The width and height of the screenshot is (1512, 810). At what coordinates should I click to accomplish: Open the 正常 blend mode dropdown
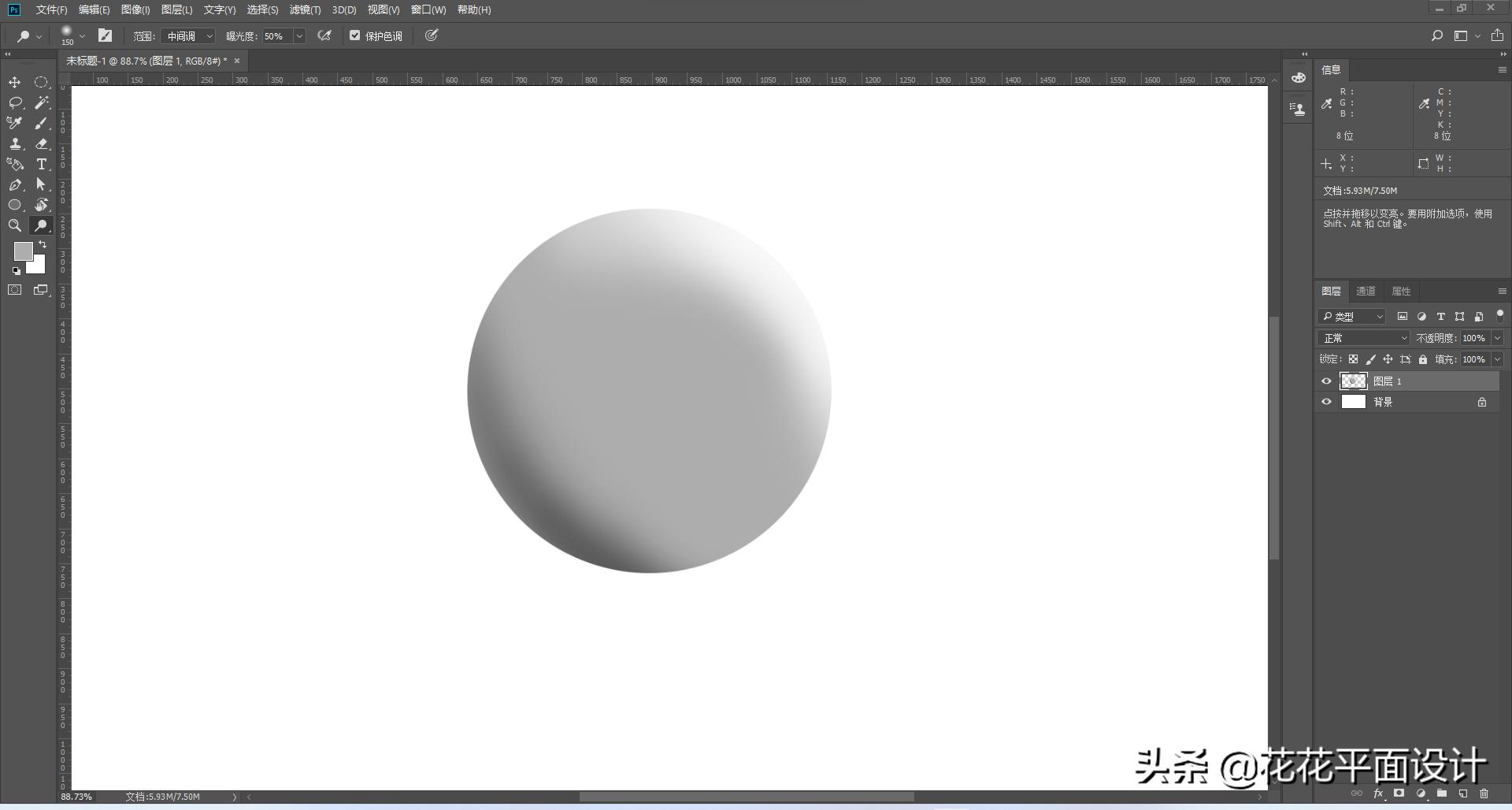(x=1365, y=338)
